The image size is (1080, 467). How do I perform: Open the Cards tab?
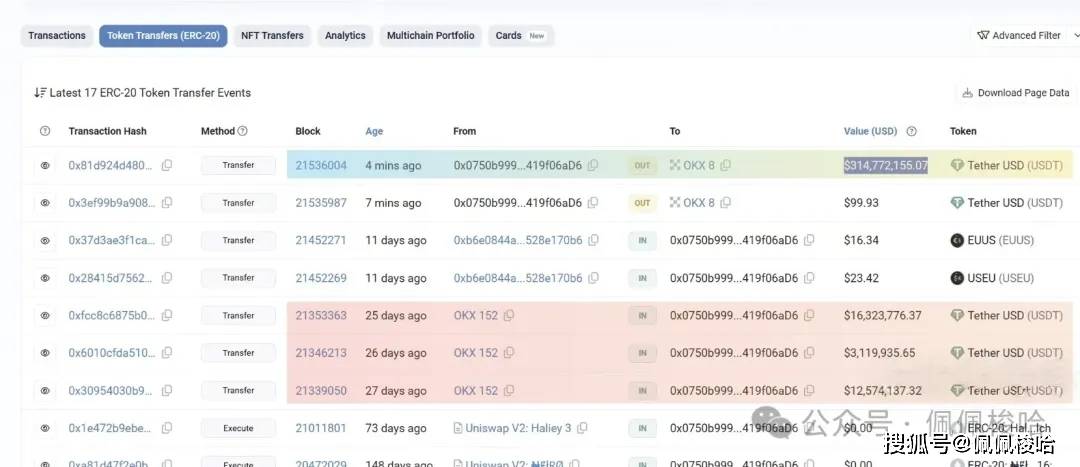[x=521, y=36]
